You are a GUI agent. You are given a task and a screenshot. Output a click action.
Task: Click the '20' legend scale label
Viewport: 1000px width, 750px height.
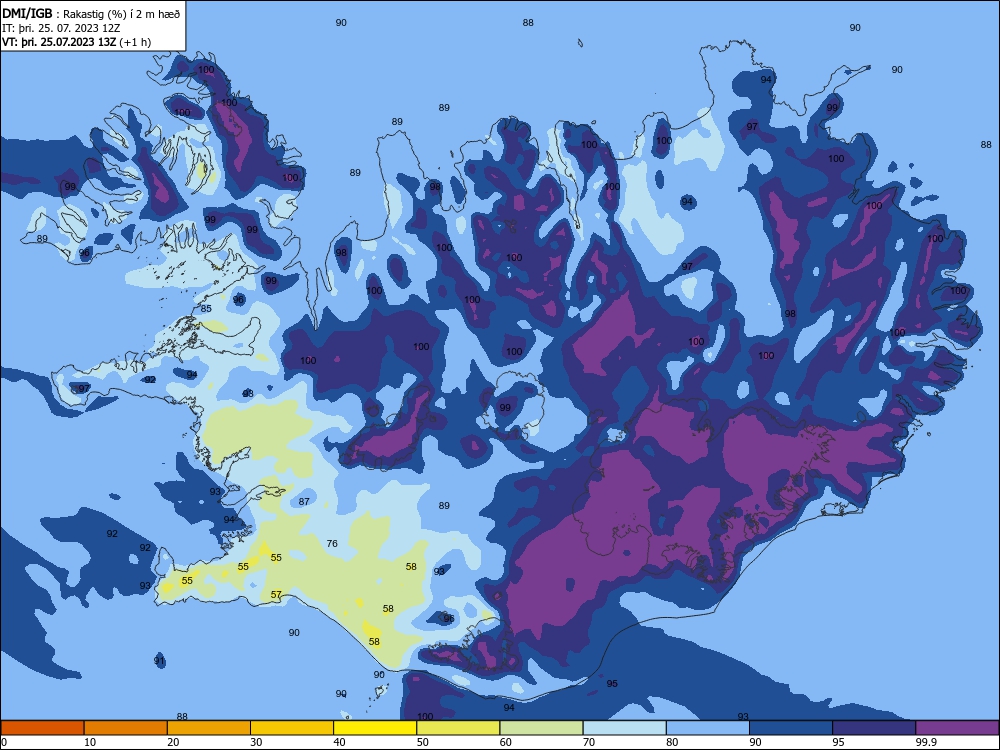pyautogui.click(x=173, y=742)
